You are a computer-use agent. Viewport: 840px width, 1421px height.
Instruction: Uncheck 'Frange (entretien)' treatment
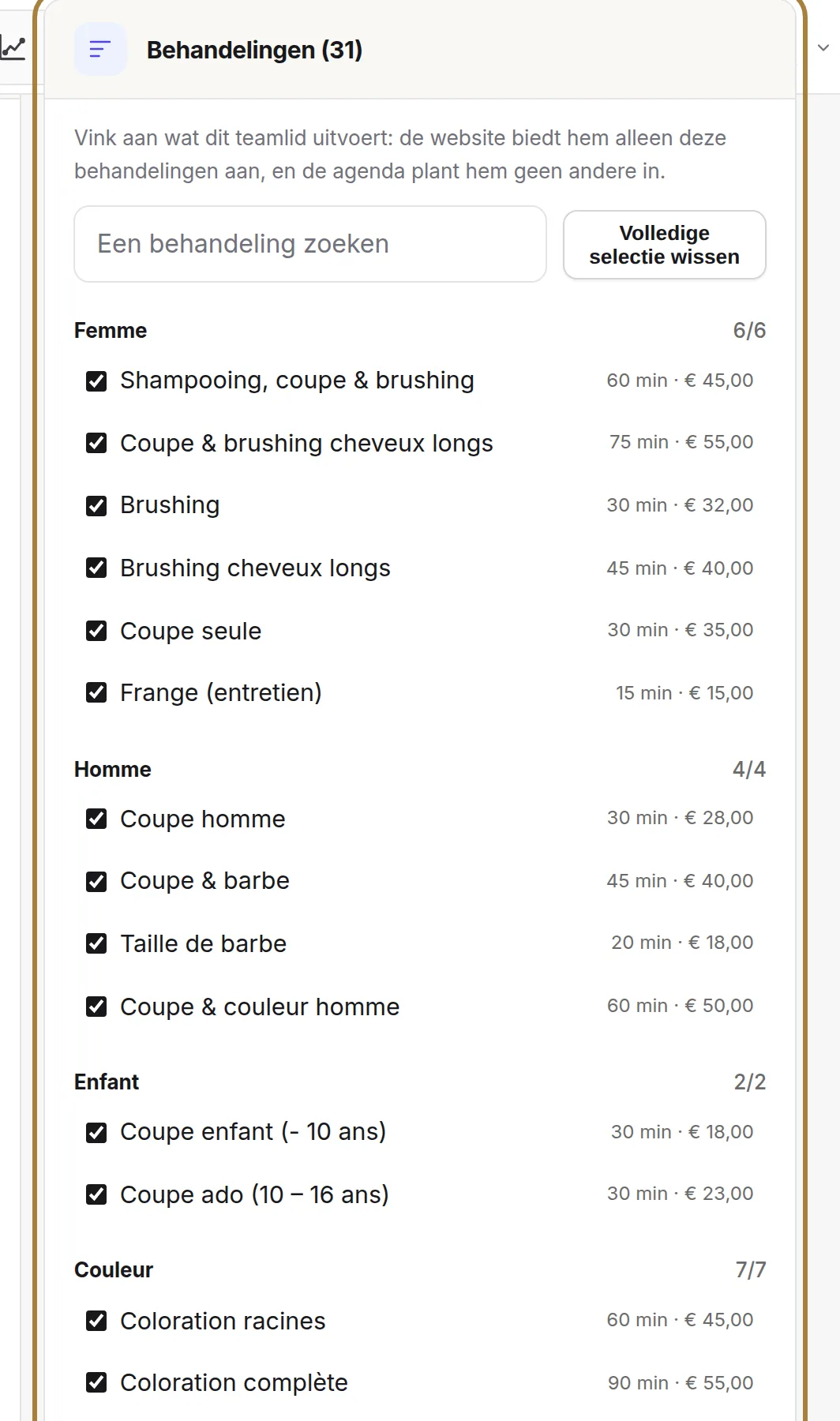[x=96, y=692]
